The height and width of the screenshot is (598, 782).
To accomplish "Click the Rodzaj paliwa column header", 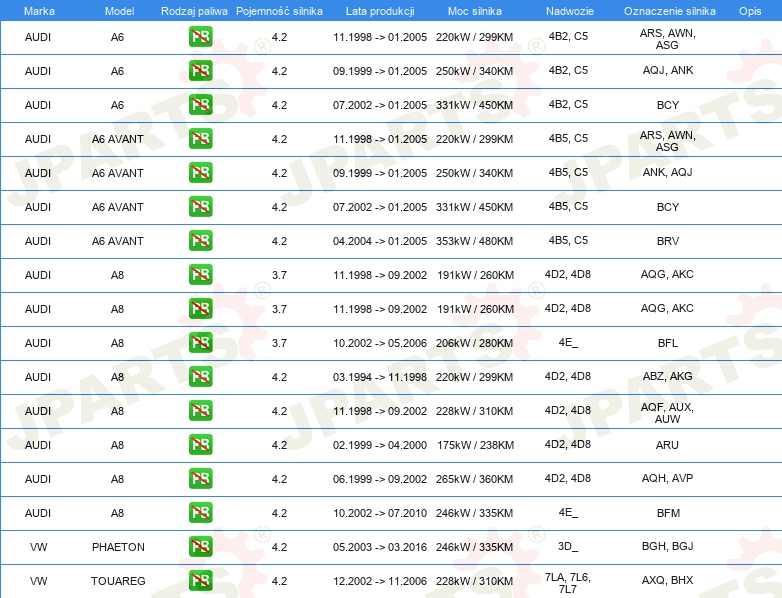I will tap(194, 11).
